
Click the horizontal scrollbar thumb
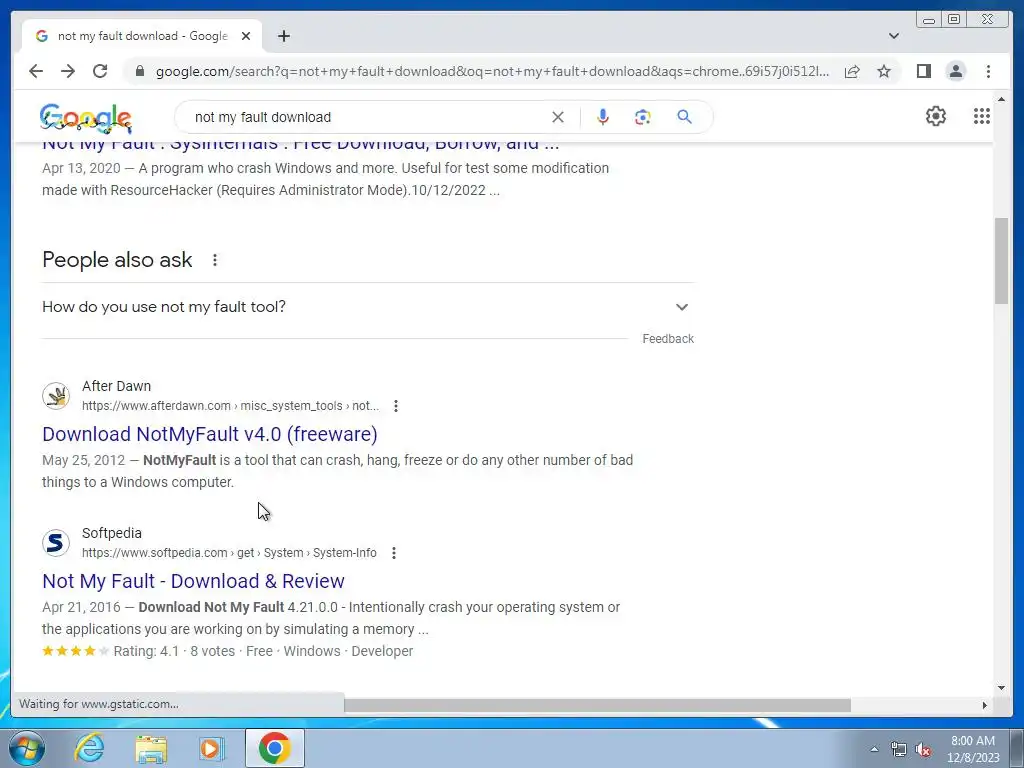pos(598,705)
